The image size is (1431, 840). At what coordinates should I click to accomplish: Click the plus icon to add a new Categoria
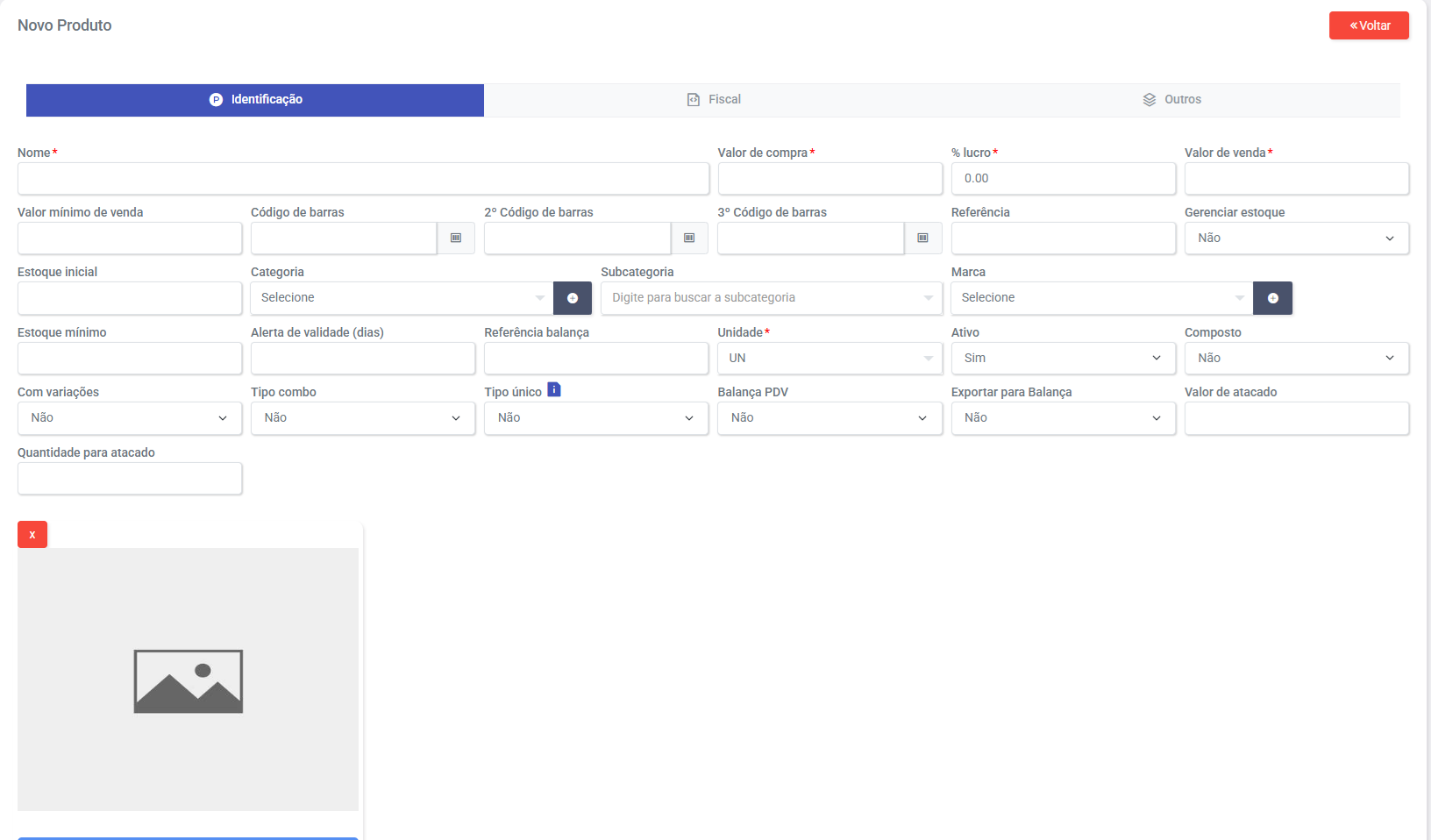click(573, 298)
